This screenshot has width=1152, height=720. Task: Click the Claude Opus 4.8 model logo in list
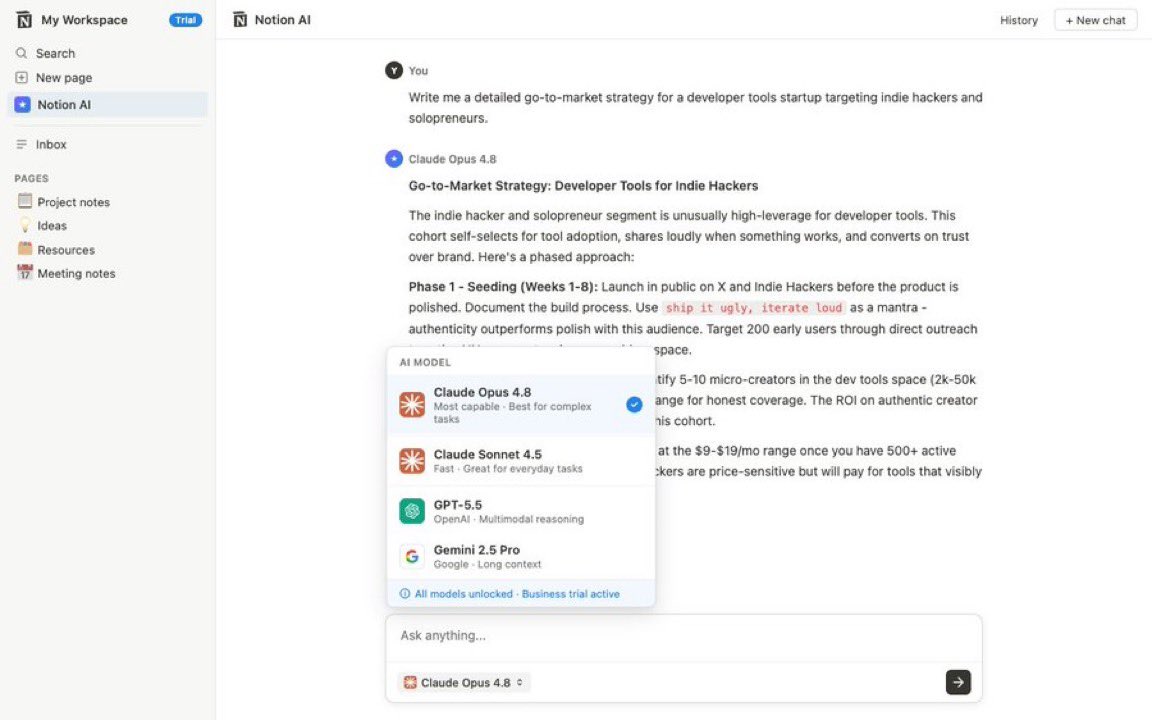click(x=412, y=405)
